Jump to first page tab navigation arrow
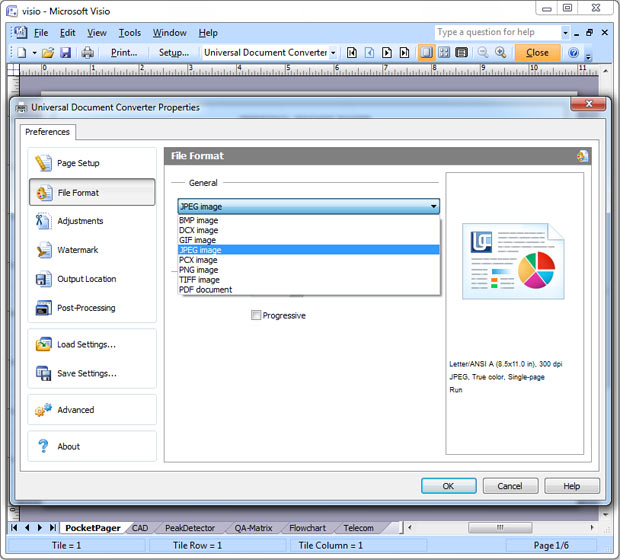620x560 pixels. 14,528
